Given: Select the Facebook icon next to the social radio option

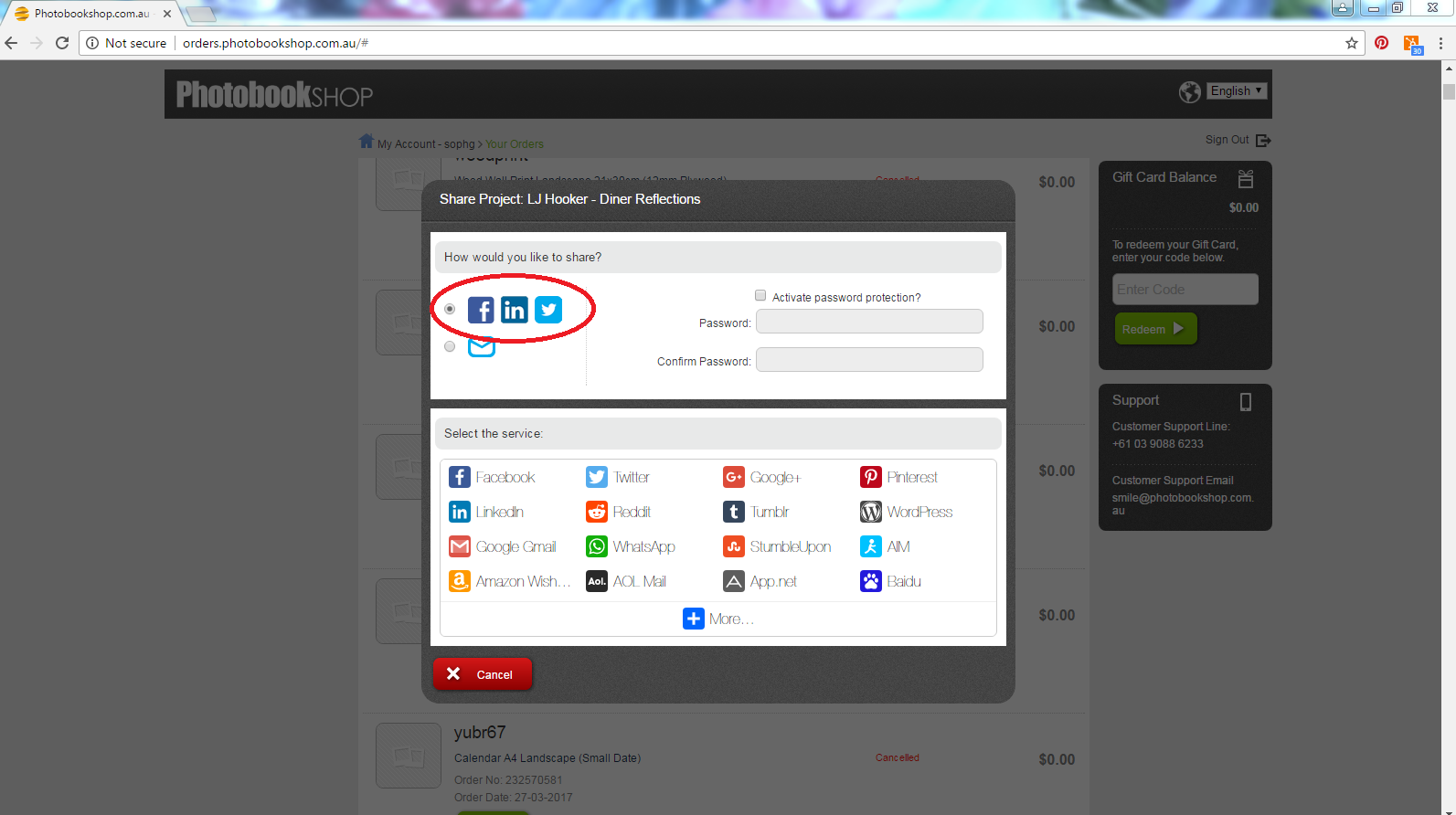Looking at the screenshot, I should 481,310.
